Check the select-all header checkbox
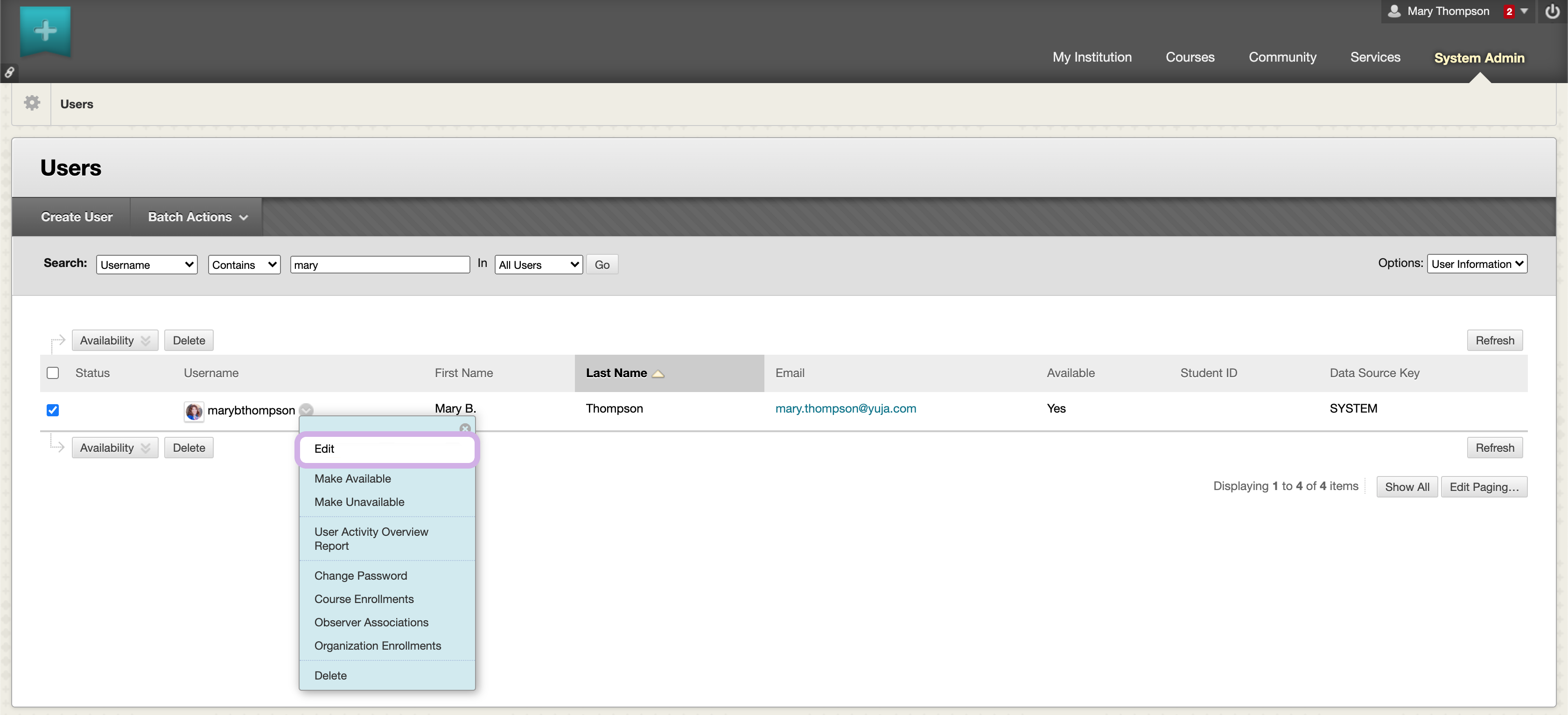Viewport: 1568px width, 715px height. (53, 373)
